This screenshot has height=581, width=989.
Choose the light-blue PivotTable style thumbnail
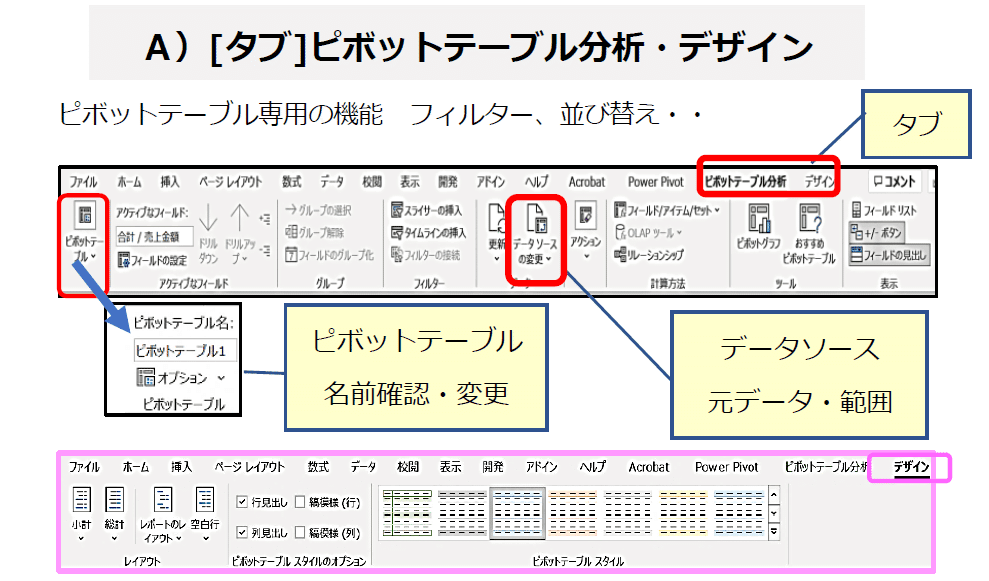739,513
